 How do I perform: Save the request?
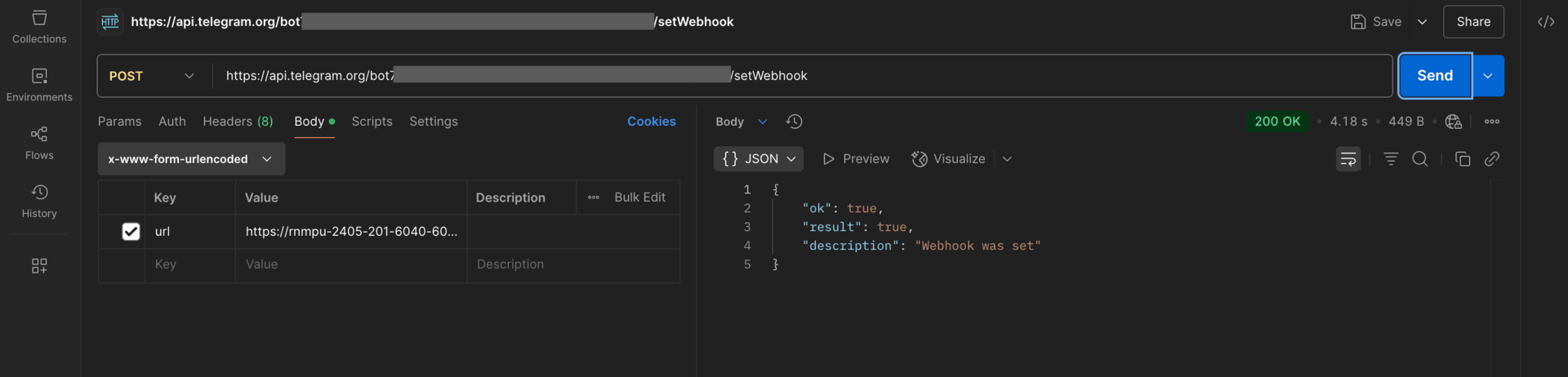coord(1375,22)
